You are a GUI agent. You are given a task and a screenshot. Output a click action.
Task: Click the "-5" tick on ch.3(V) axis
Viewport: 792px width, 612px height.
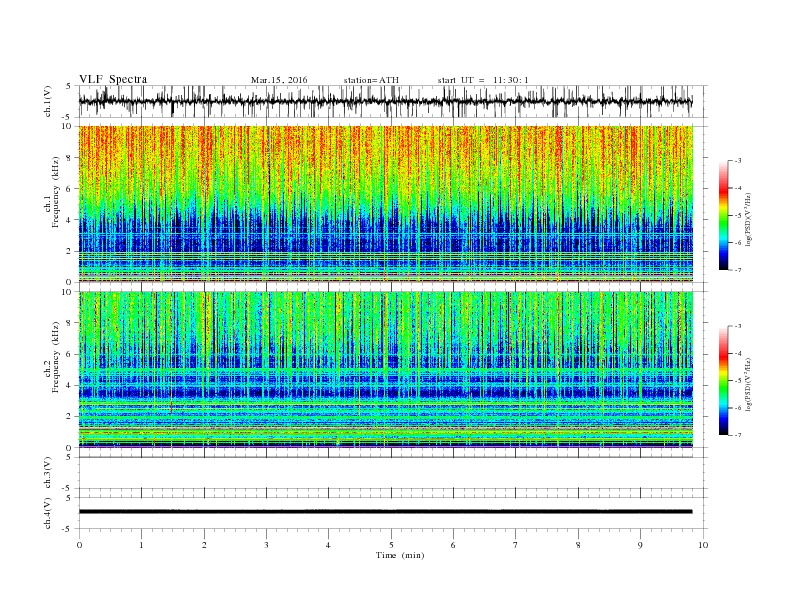tap(68, 488)
